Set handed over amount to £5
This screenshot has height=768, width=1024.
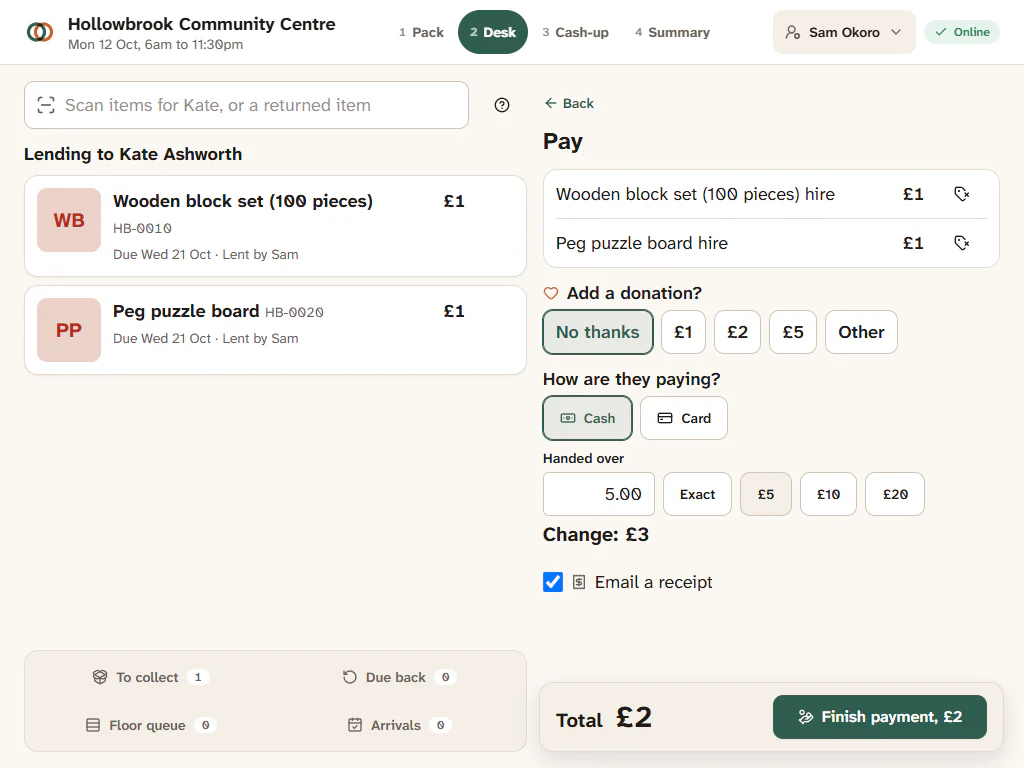click(766, 494)
